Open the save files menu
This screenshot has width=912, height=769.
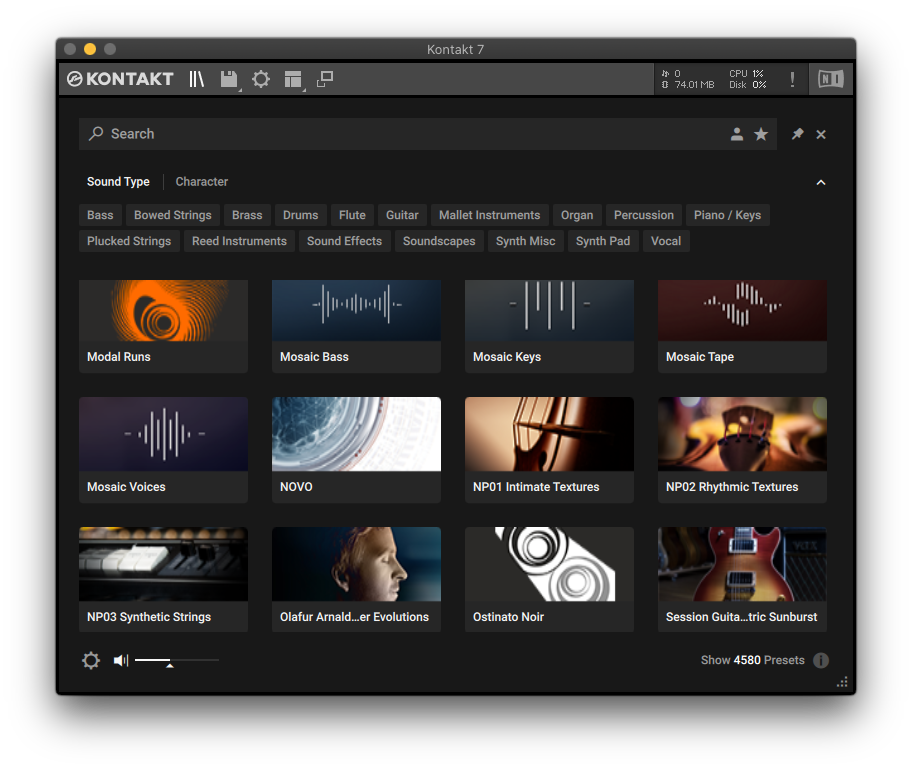tap(229, 79)
